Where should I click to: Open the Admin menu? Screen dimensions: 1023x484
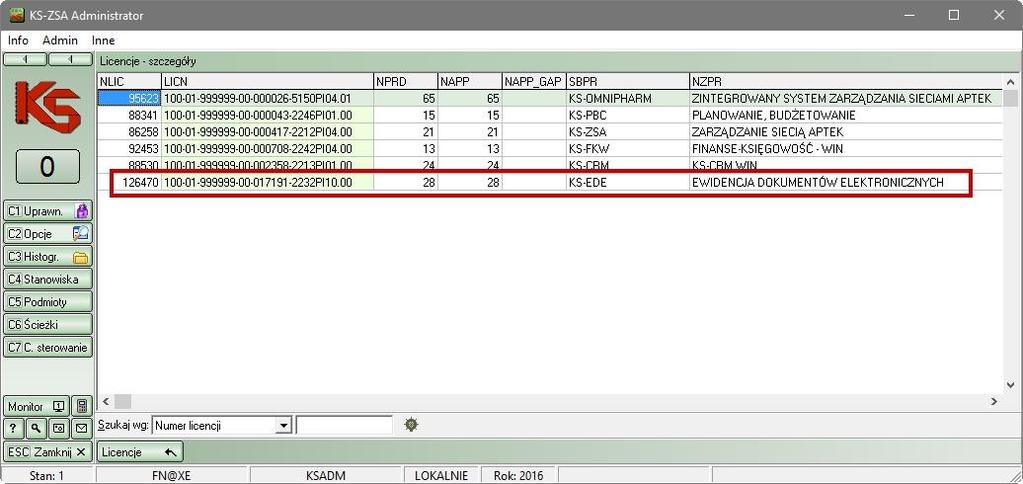point(60,40)
